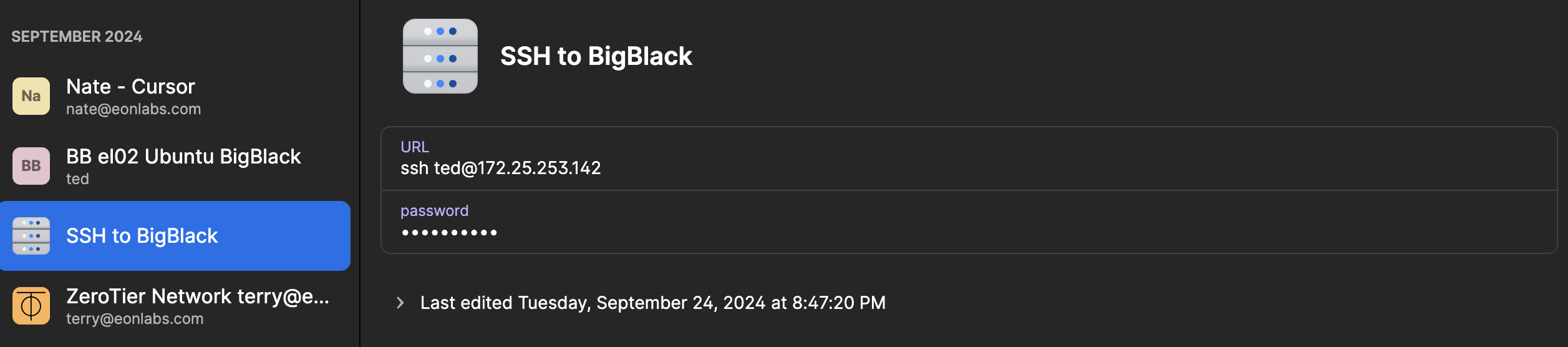This screenshot has height=347, width=1568.
Task: Click the "Last edited Tuesday, September 24" text
Action: tap(652, 303)
